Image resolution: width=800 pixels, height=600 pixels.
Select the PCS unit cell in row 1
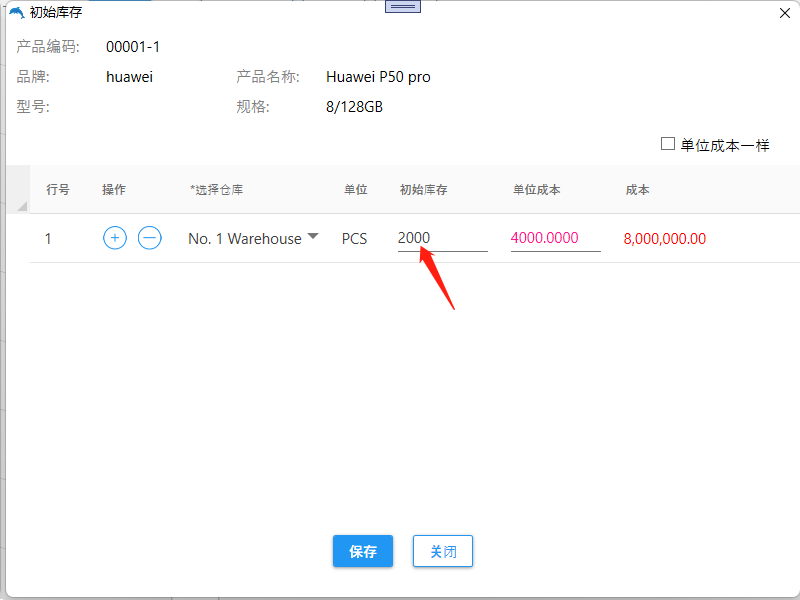(x=354, y=239)
